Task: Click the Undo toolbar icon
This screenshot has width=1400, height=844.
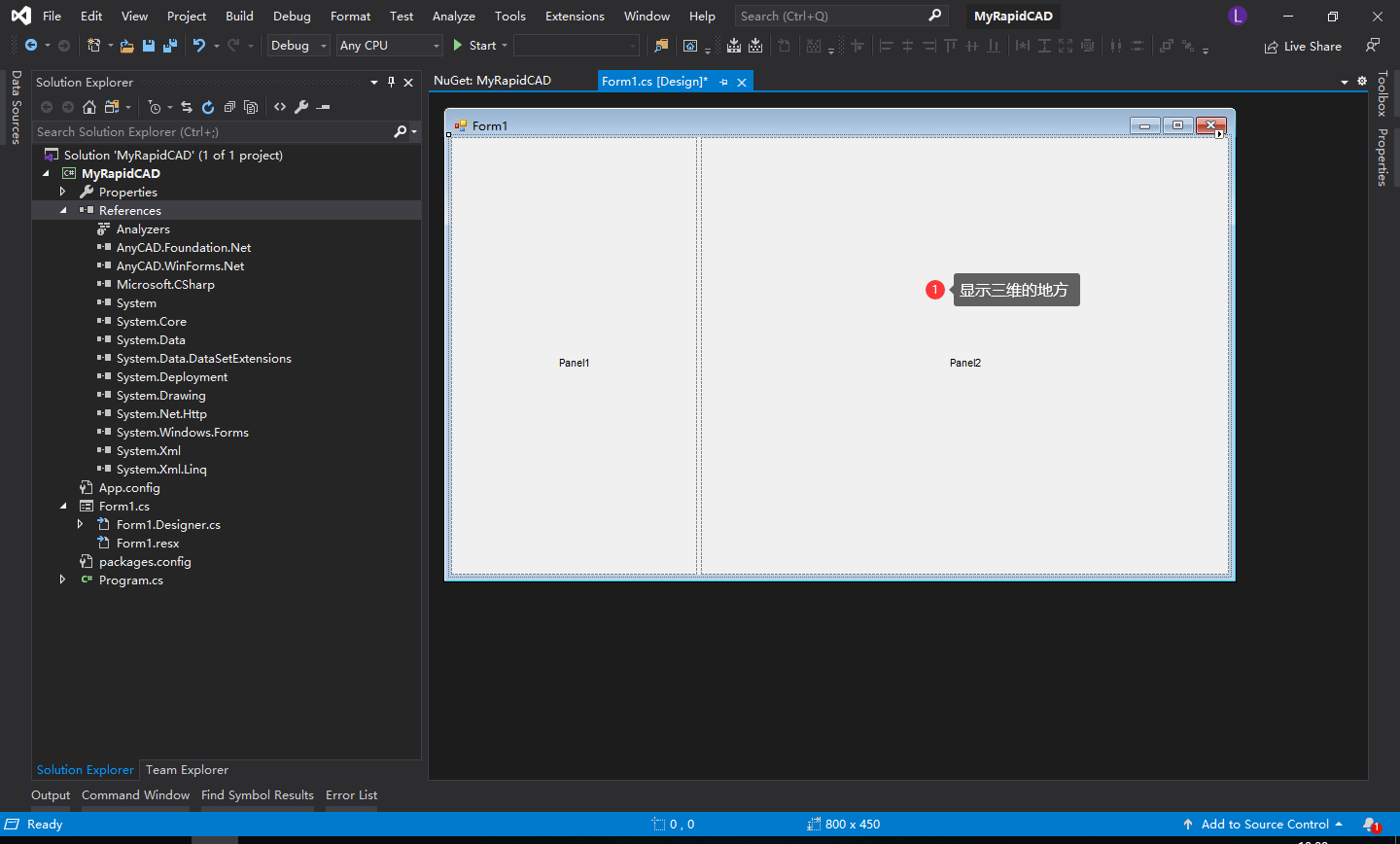Action: [199, 46]
